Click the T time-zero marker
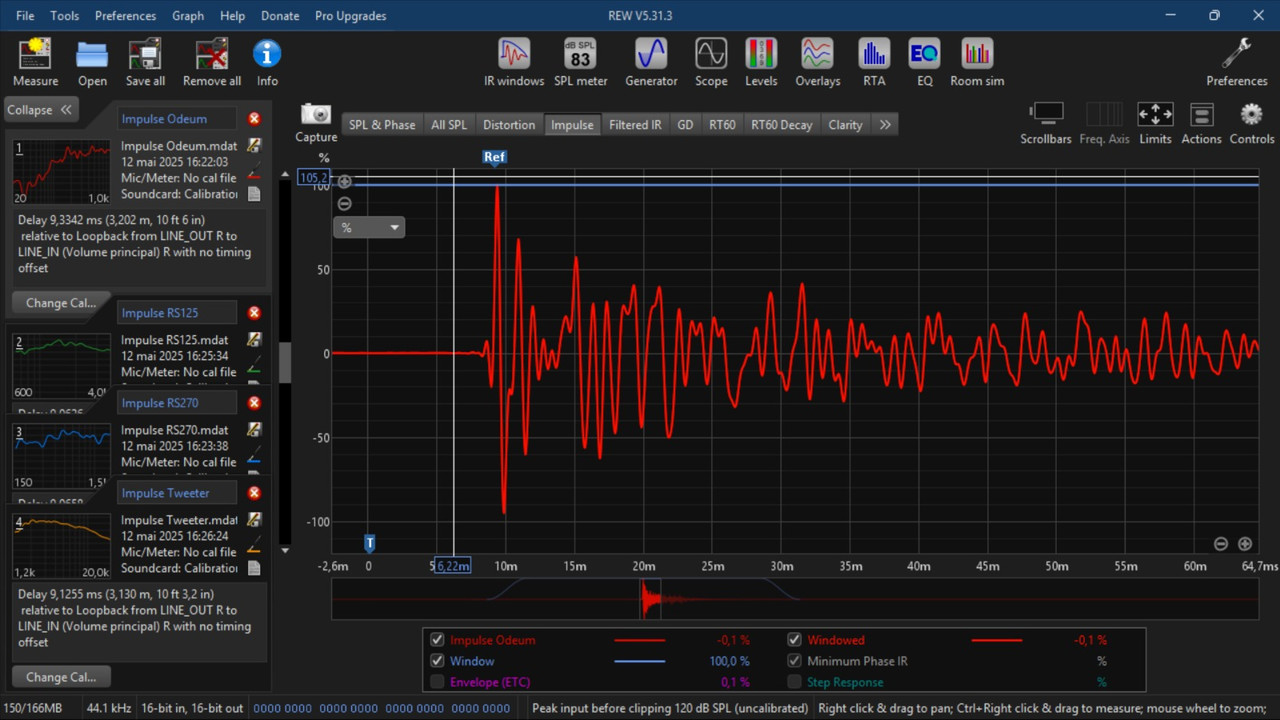 click(x=369, y=543)
